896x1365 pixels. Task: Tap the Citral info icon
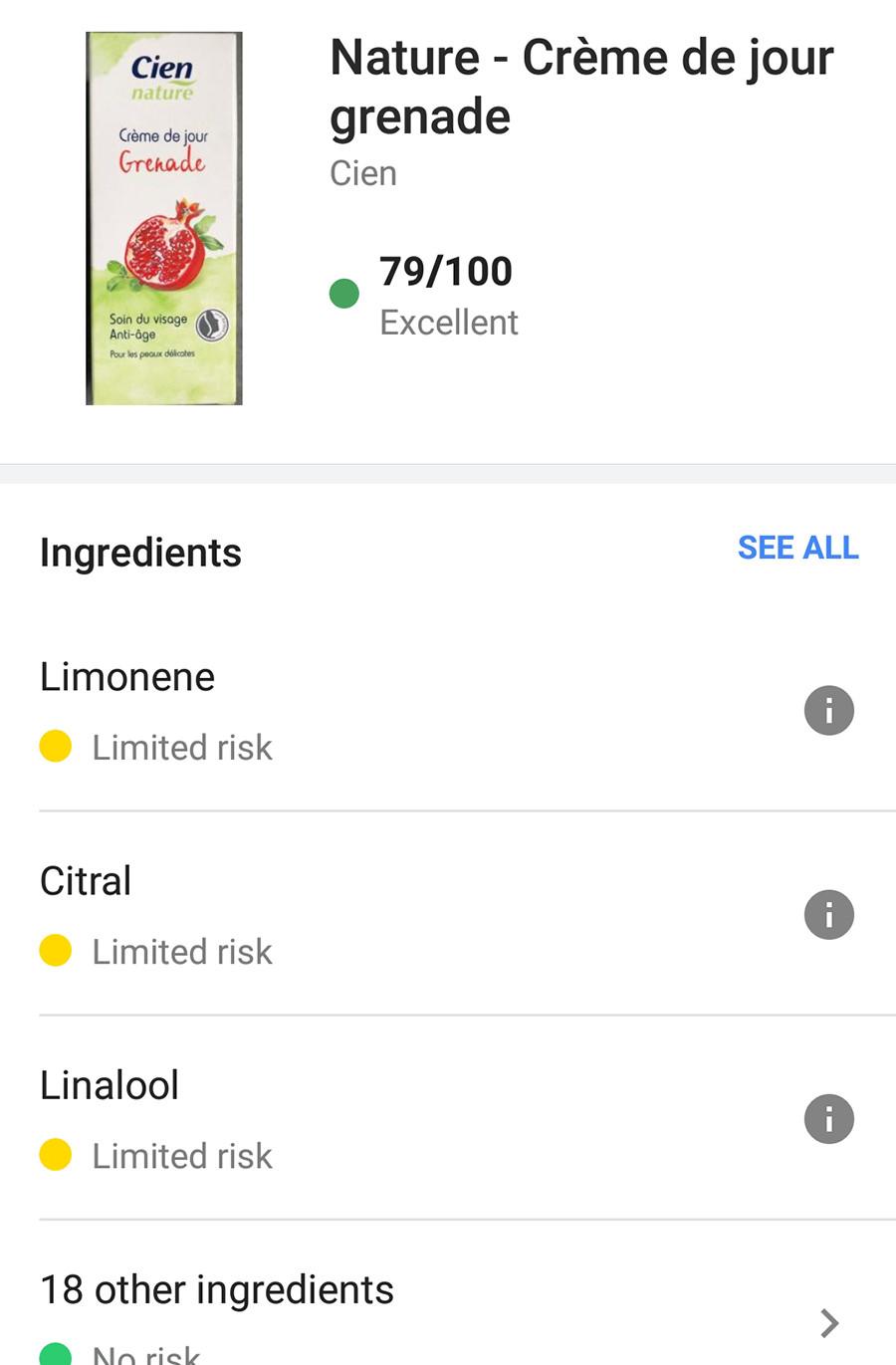(828, 914)
